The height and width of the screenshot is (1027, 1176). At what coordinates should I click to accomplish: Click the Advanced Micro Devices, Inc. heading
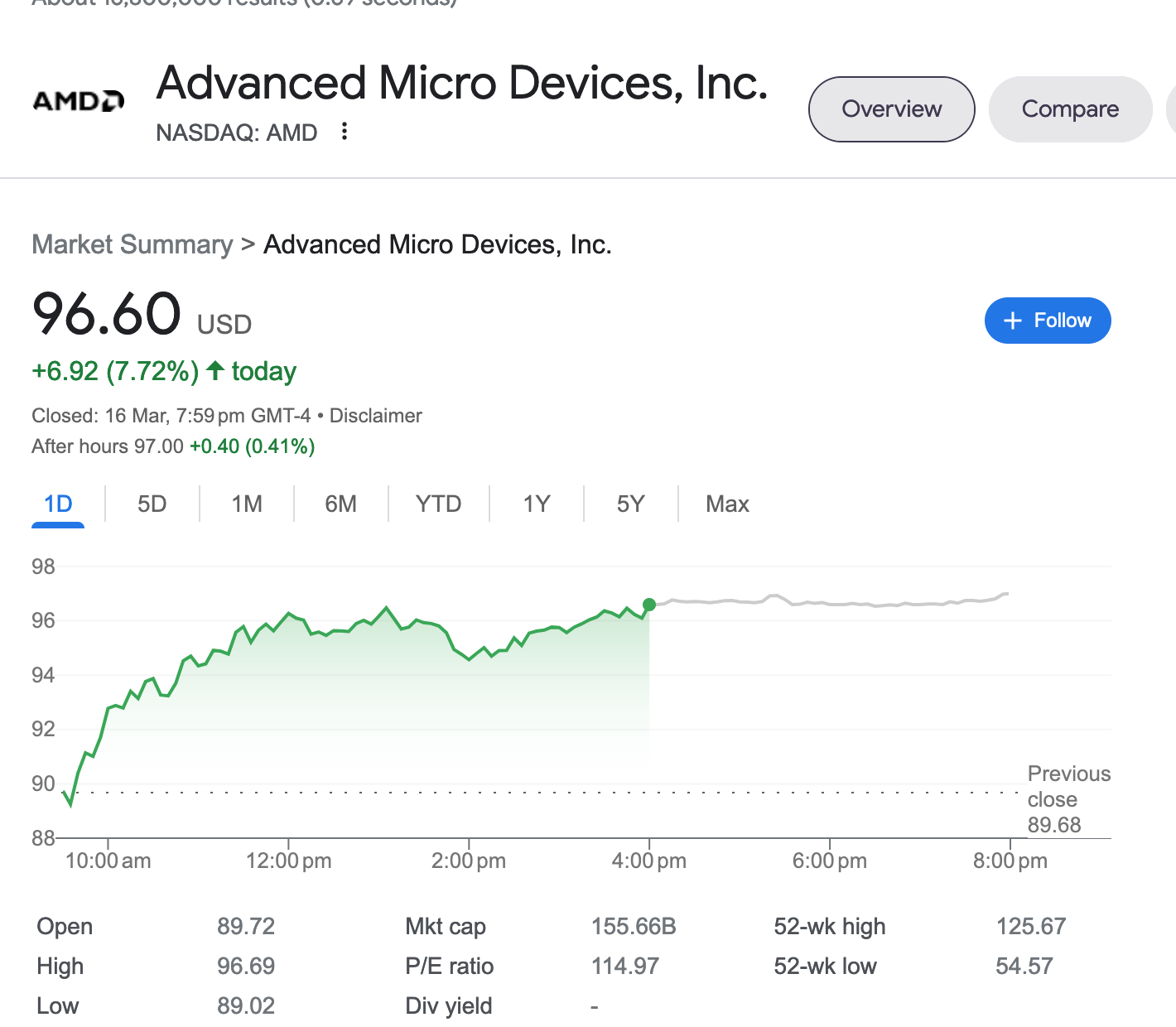coord(462,83)
